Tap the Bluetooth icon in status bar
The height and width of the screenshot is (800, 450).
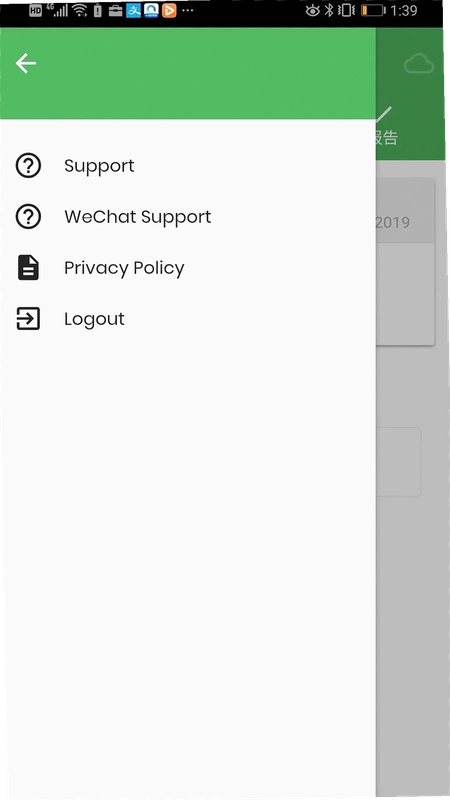point(329,10)
